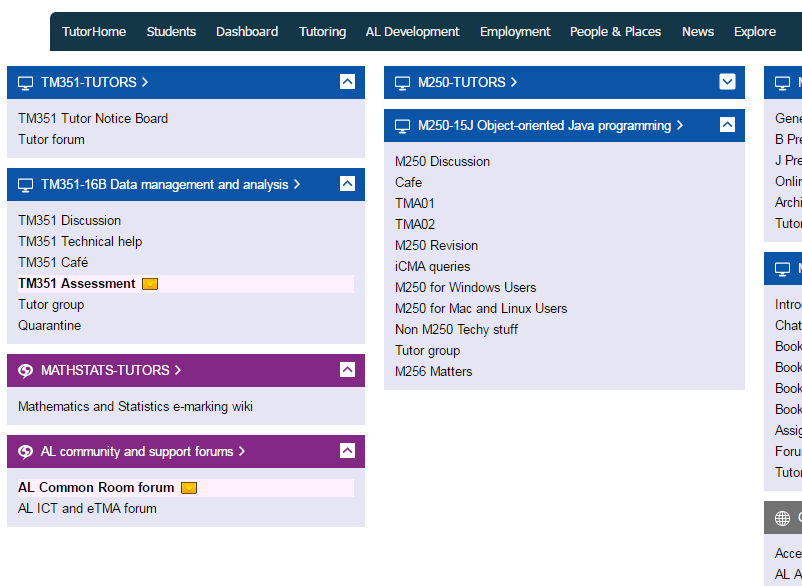This screenshot has height=586, width=802.
Task: Collapse the TM351-16B Data management panel
Action: click(347, 184)
